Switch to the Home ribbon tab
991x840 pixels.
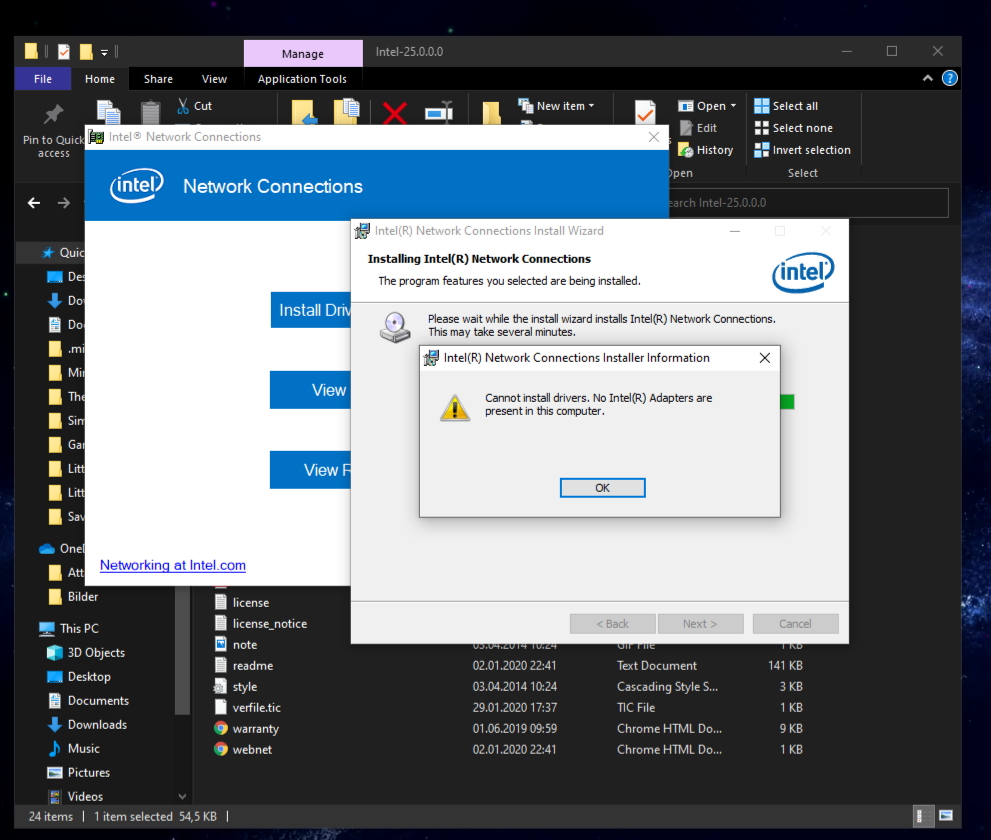click(100, 79)
